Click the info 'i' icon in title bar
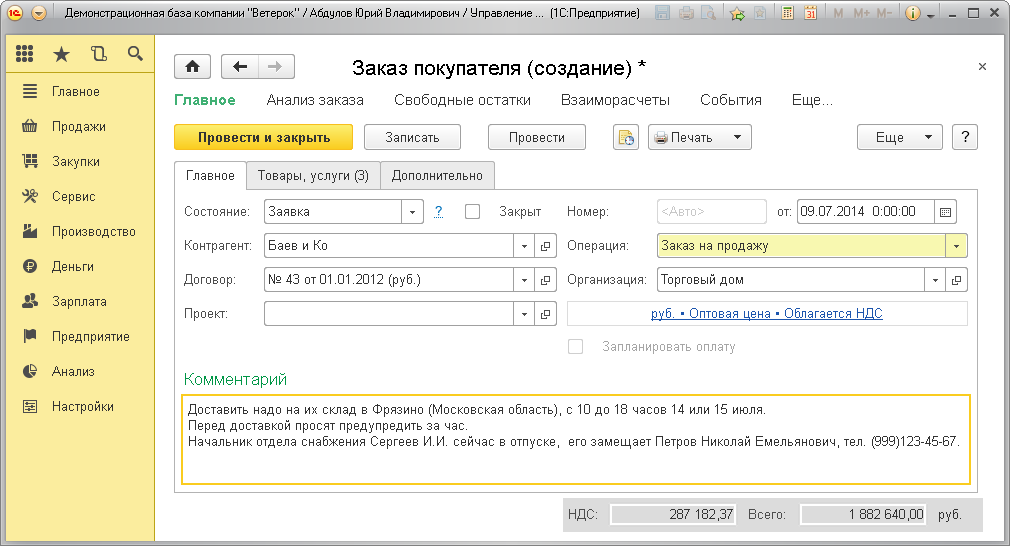 913,13
